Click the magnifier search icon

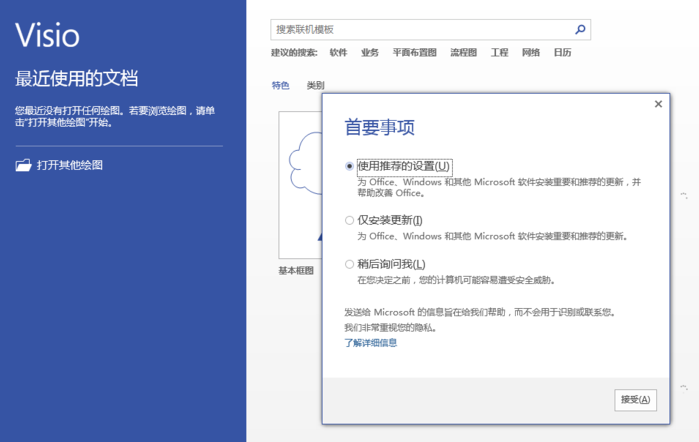tap(580, 29)
